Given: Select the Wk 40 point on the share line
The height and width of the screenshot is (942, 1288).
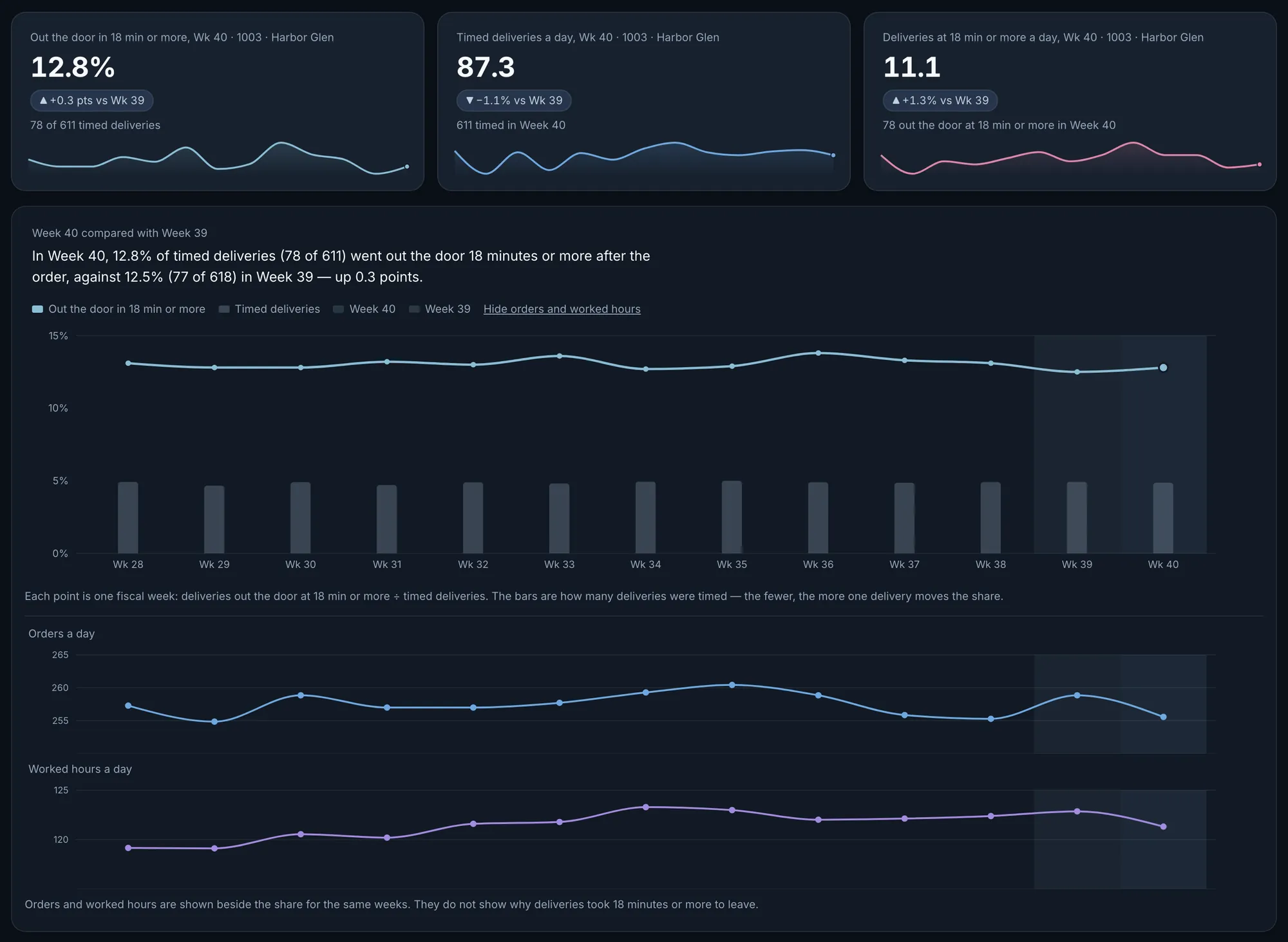Looking at the screenshot, I should 1163,368.
